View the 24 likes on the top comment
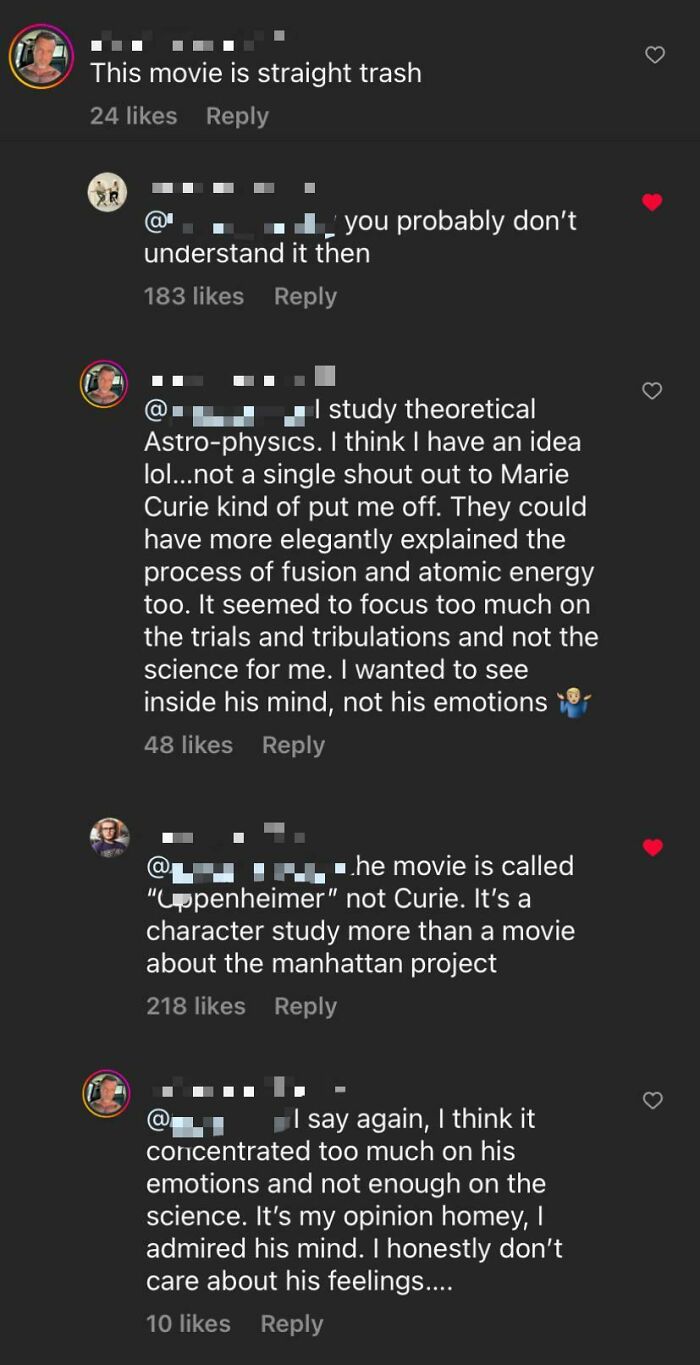 pyautogui.click(x=133, y=115)
